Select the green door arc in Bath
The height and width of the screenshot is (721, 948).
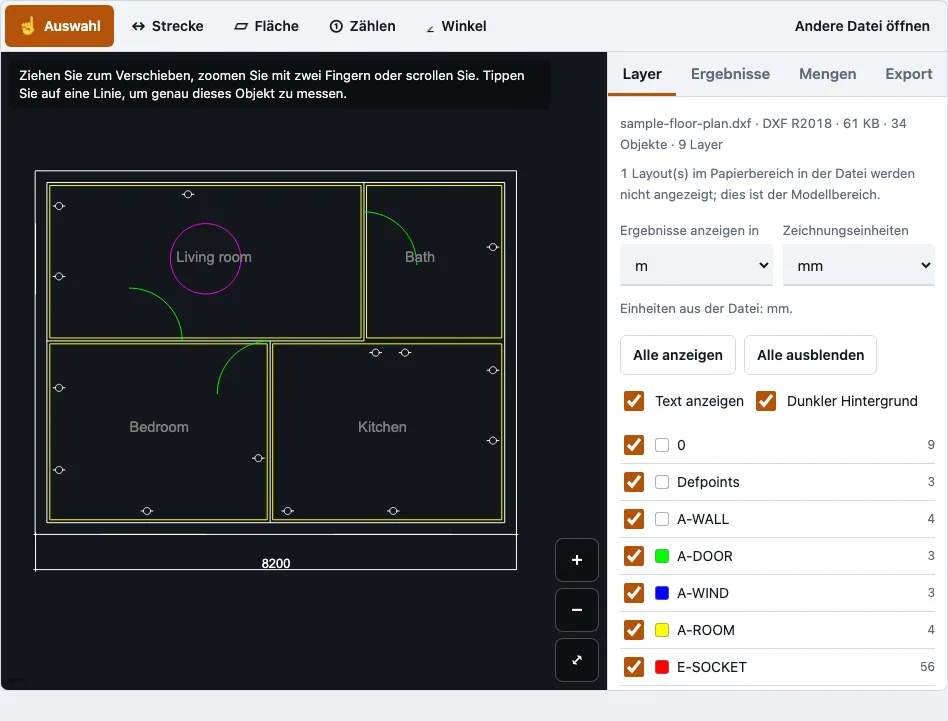(401, 227)
